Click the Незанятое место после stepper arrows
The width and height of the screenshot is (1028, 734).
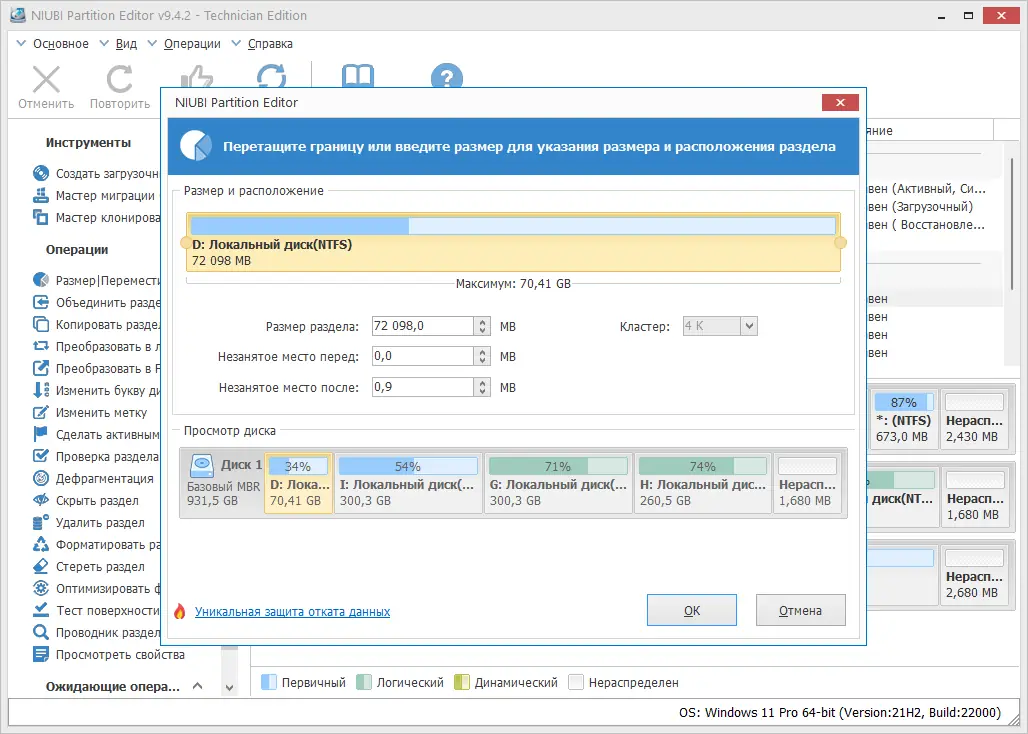click(x=483, y=387)
